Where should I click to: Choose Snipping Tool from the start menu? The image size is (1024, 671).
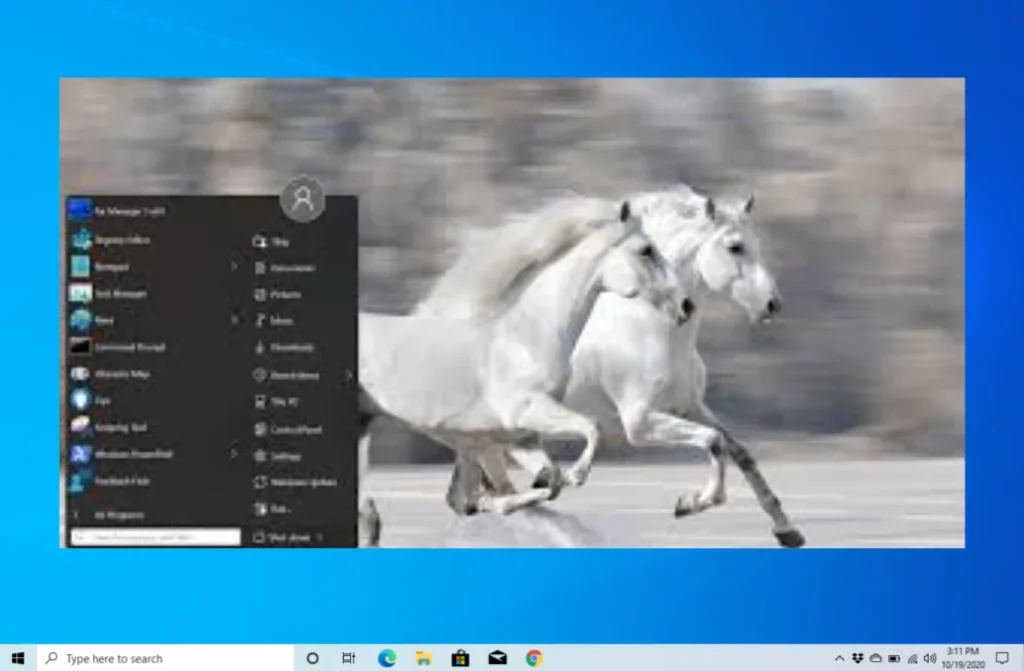tap(122, 427)
